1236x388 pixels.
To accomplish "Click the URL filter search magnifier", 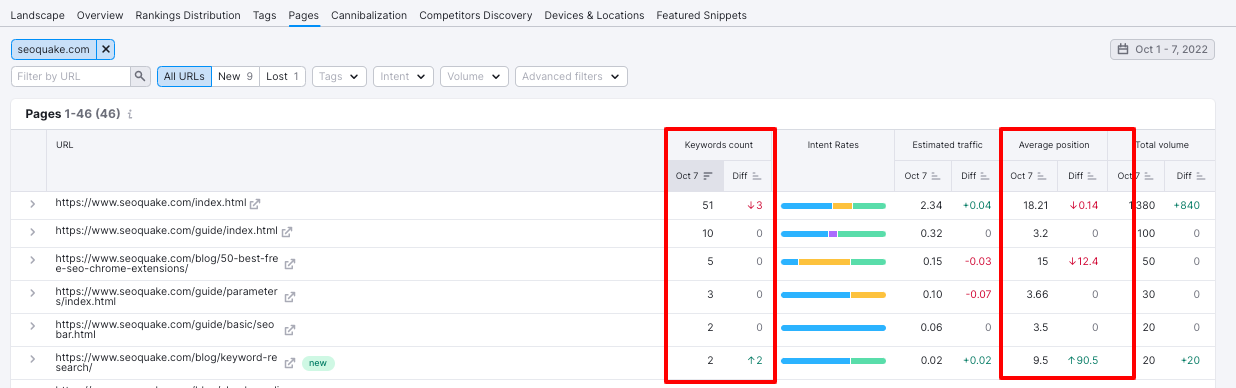I will coord(141,76).
